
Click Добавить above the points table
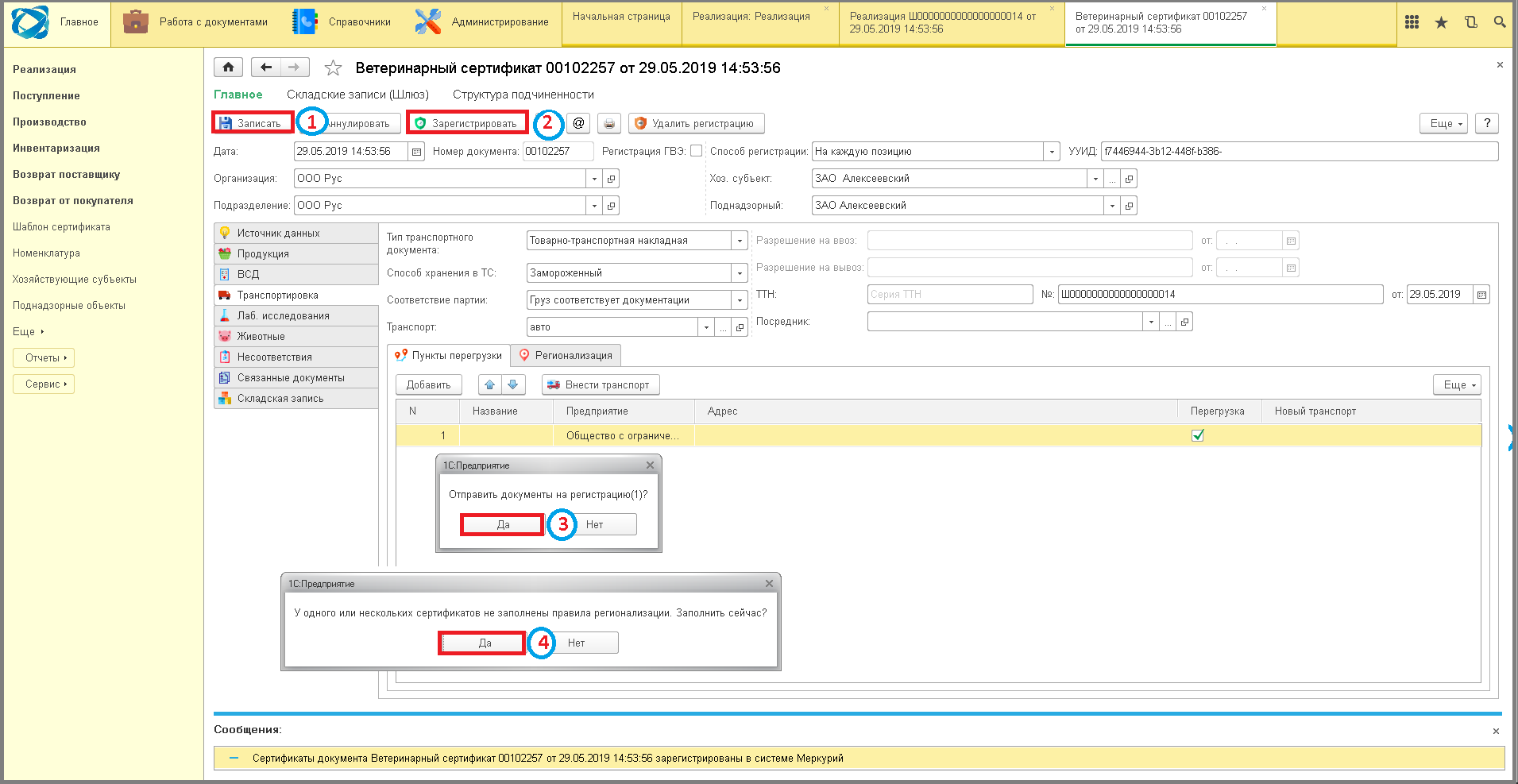(x=429, y=384)
